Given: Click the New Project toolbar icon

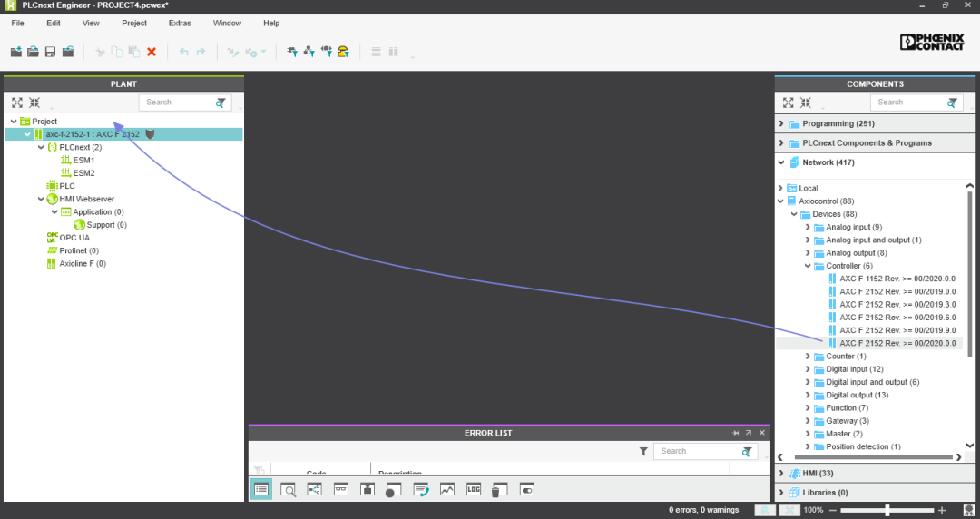Looking at the screenshot, I should 16,51.
